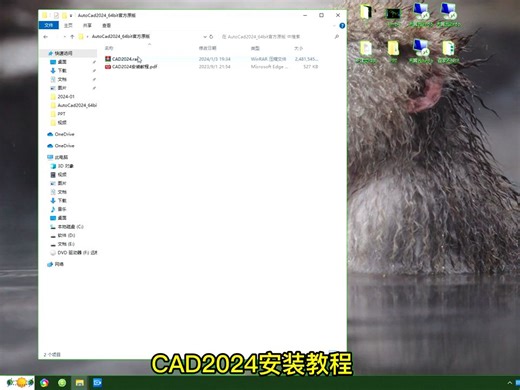Viewport: 520px width, 390px height.
Task: Click the search magnifier icon
Action: 337,37
